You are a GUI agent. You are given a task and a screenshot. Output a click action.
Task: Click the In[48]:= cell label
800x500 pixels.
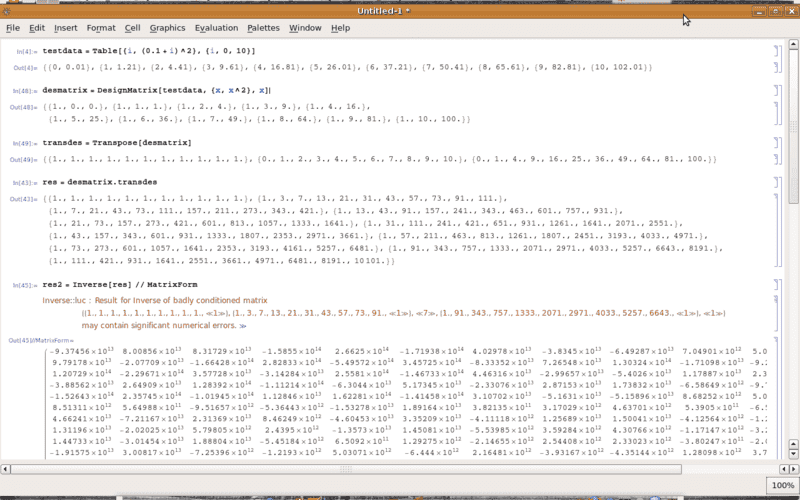(26, 91)
